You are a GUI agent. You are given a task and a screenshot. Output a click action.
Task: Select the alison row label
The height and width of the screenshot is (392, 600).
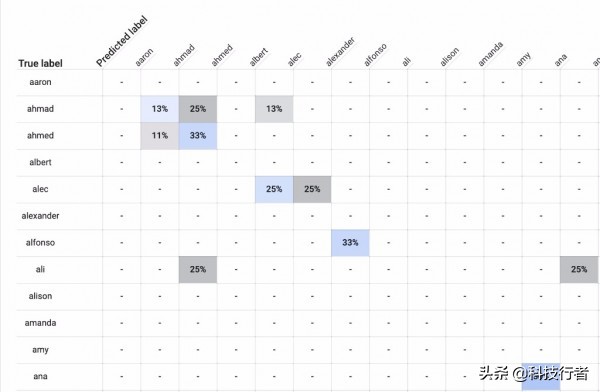click(40, 296)
